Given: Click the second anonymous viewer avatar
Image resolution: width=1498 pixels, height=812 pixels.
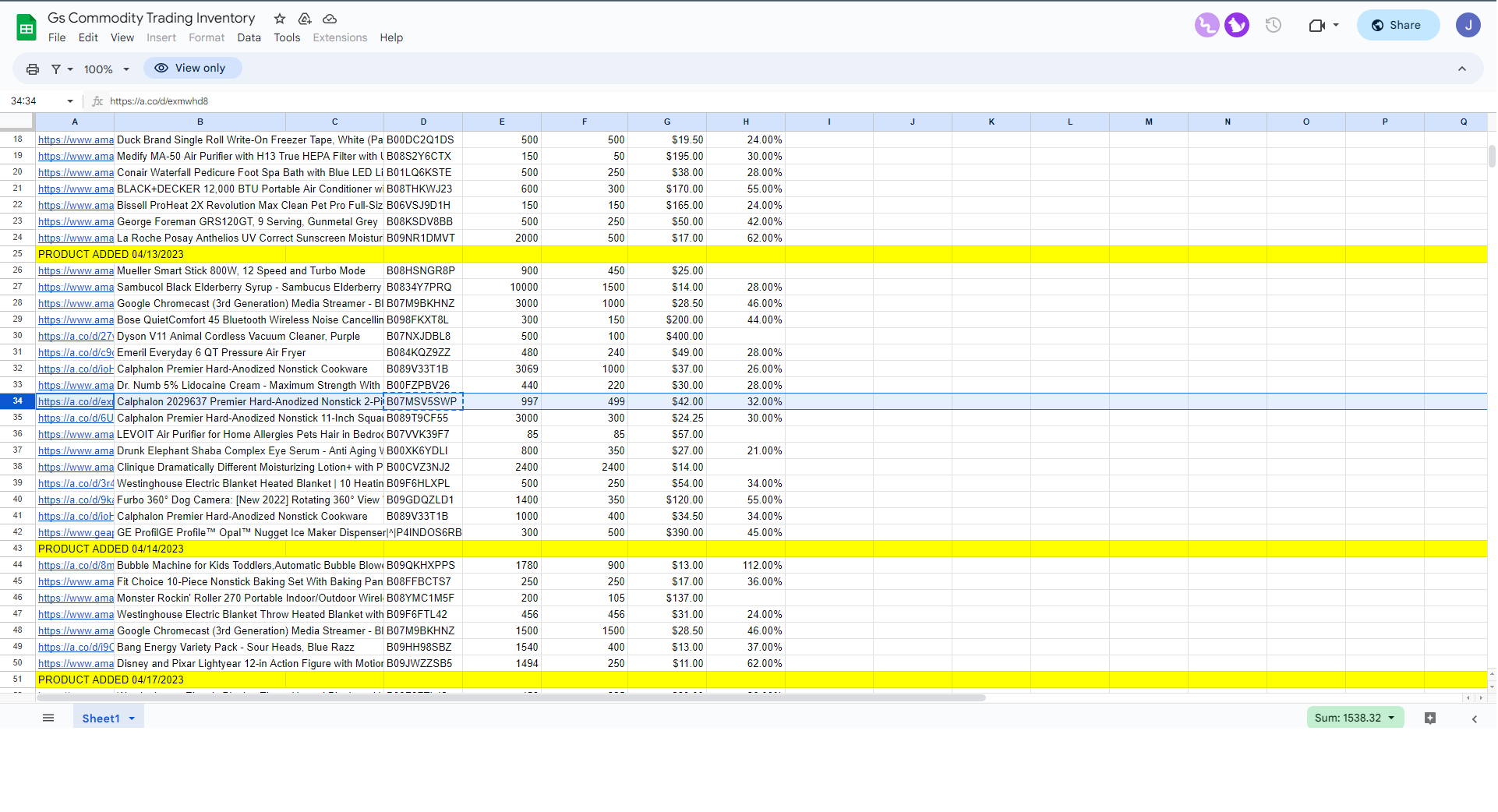Looking at the screenshot, I should (x=1237, y=25).
